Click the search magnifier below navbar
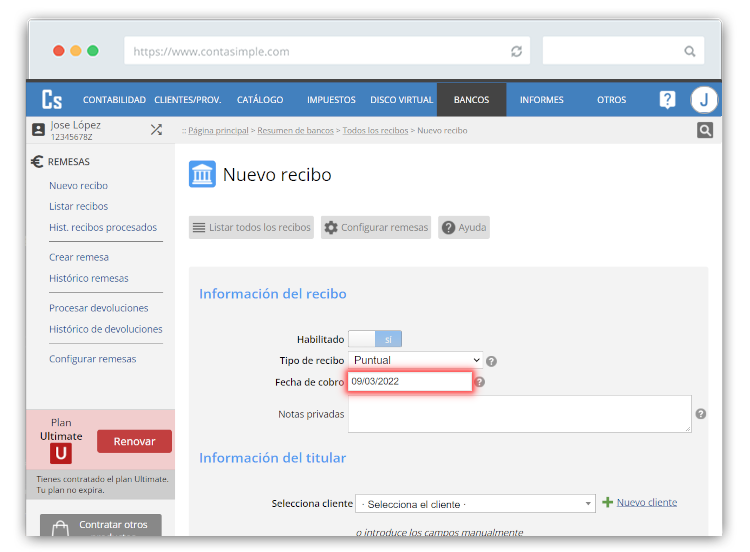Image resolution: width=750 pixels, height=552 pixels. click(705, 130)
